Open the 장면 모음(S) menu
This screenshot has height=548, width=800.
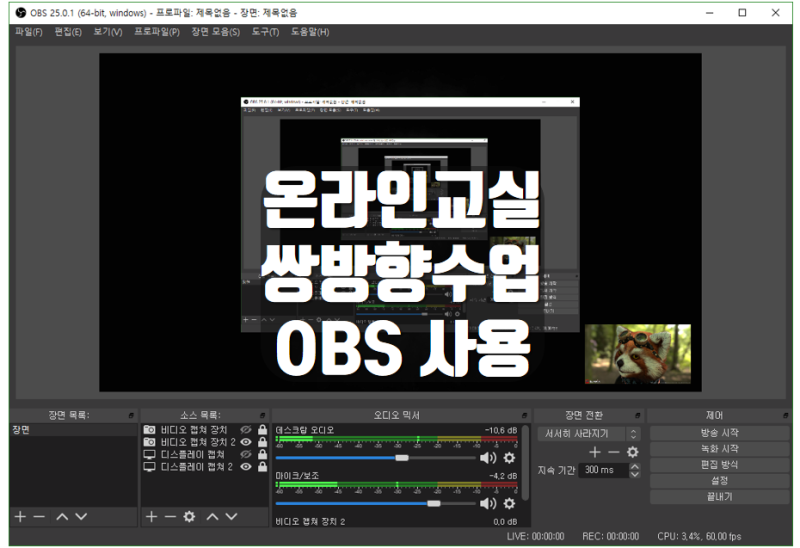215,32
